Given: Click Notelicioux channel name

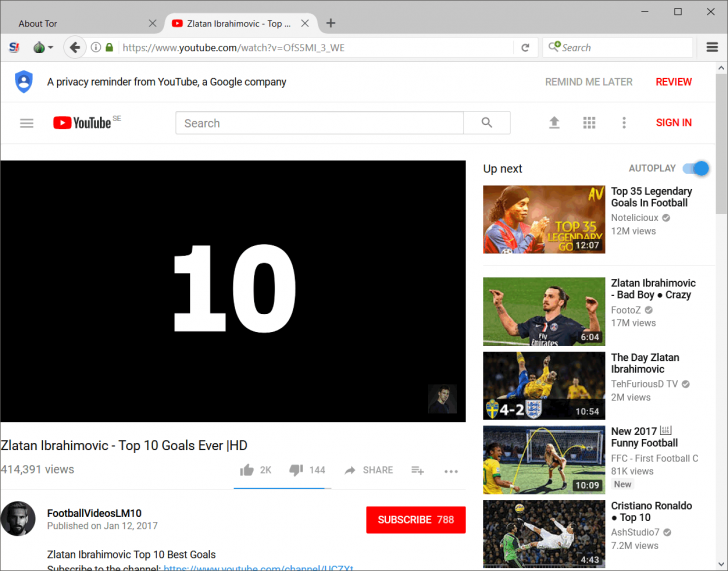Looking at the screenshot, I should [x=634, y=218].
